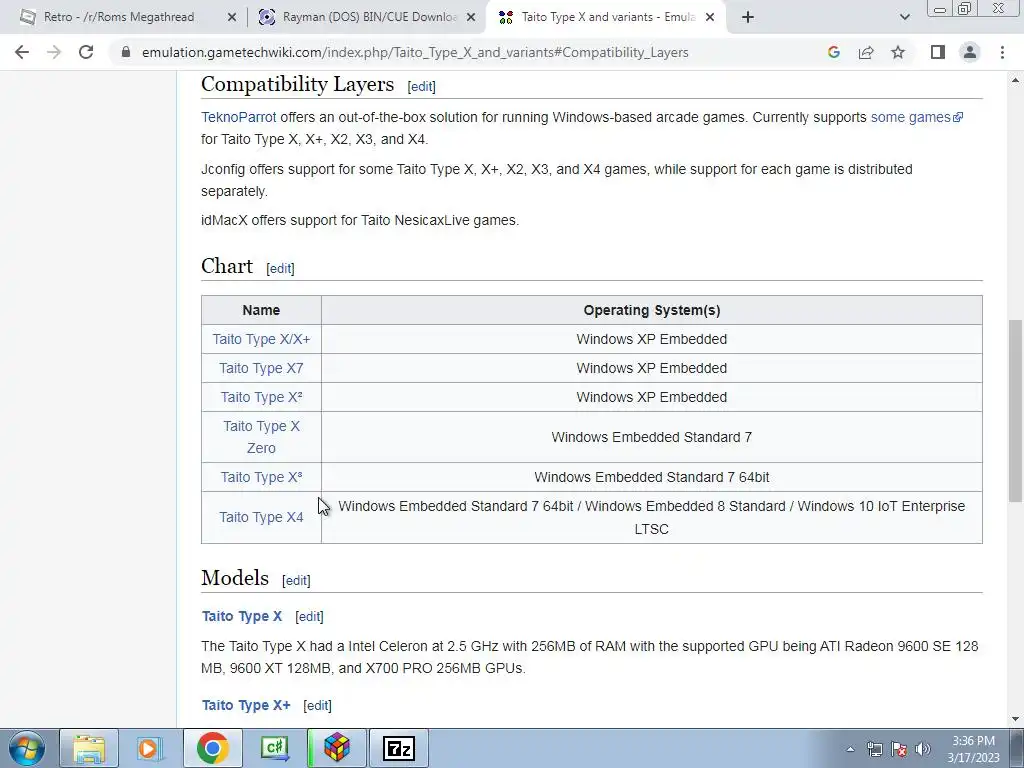Open the colorful cube taskbar app
The height and width of the screenshot is (768, 1024).
336,748
